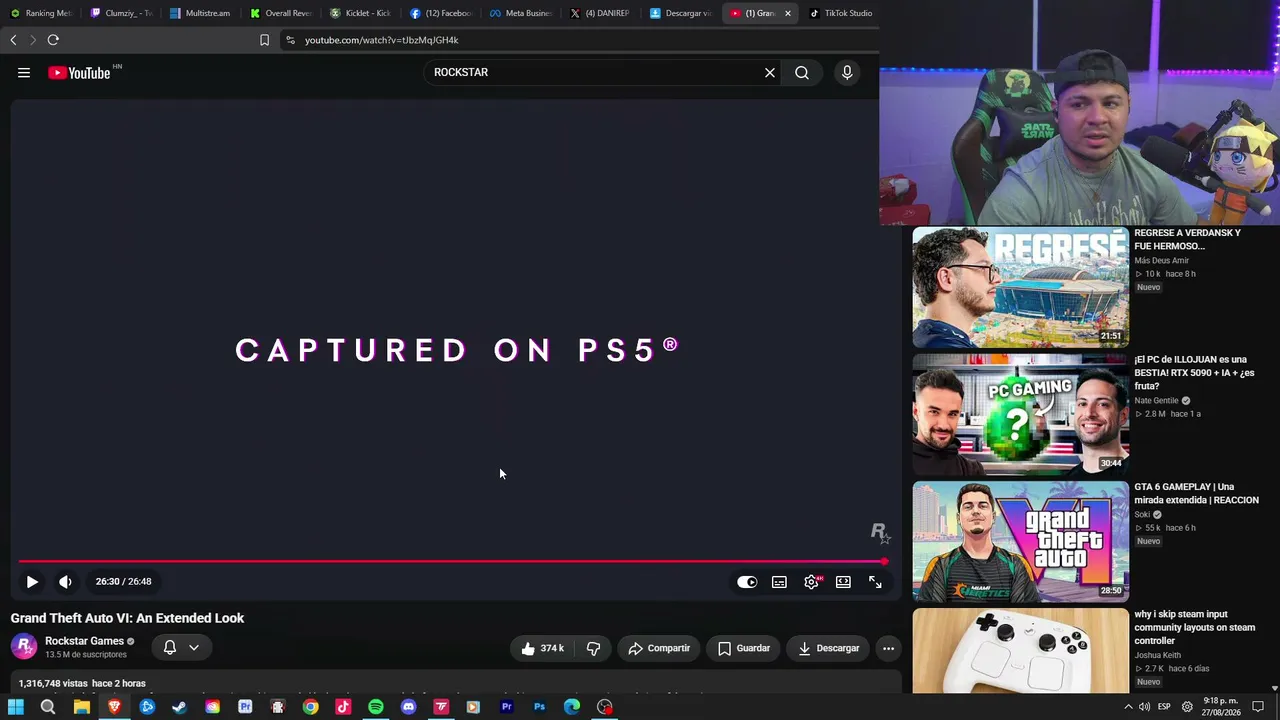Download the video with Descargar
This screenshot has width=1280, height=720.
click(x=828, y=648)
